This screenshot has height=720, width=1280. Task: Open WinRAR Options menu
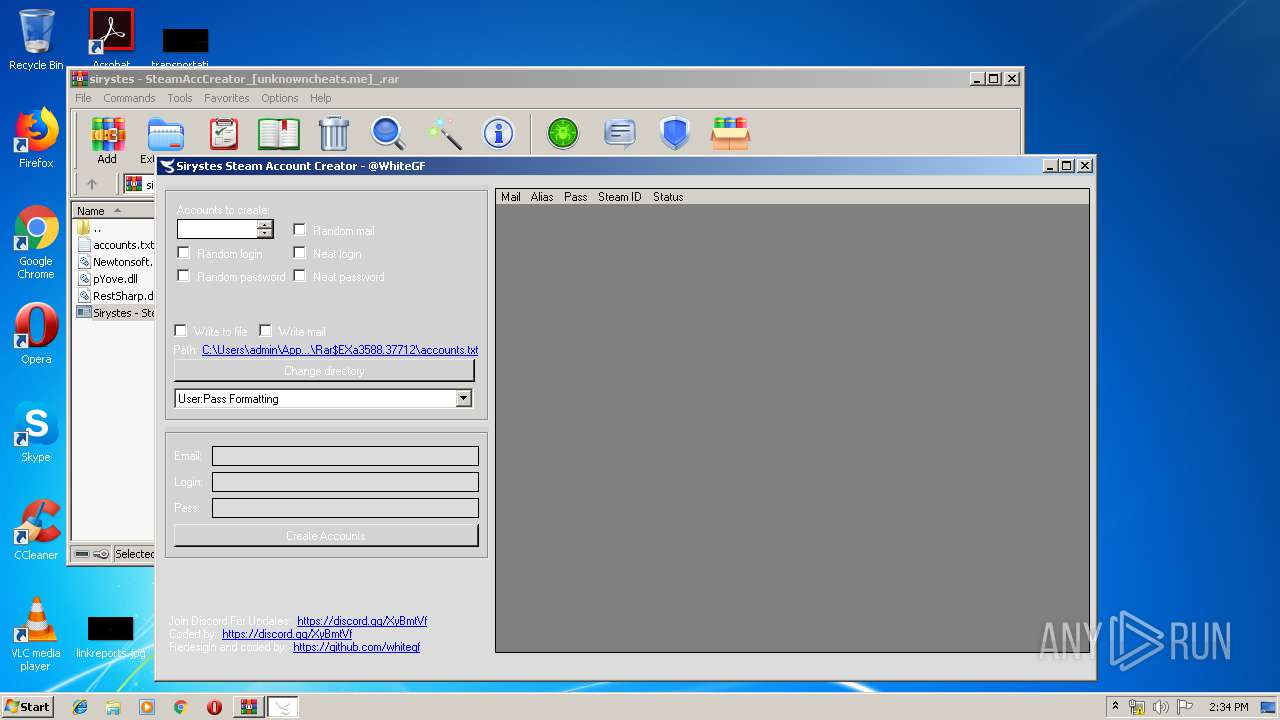coord(280,98)
